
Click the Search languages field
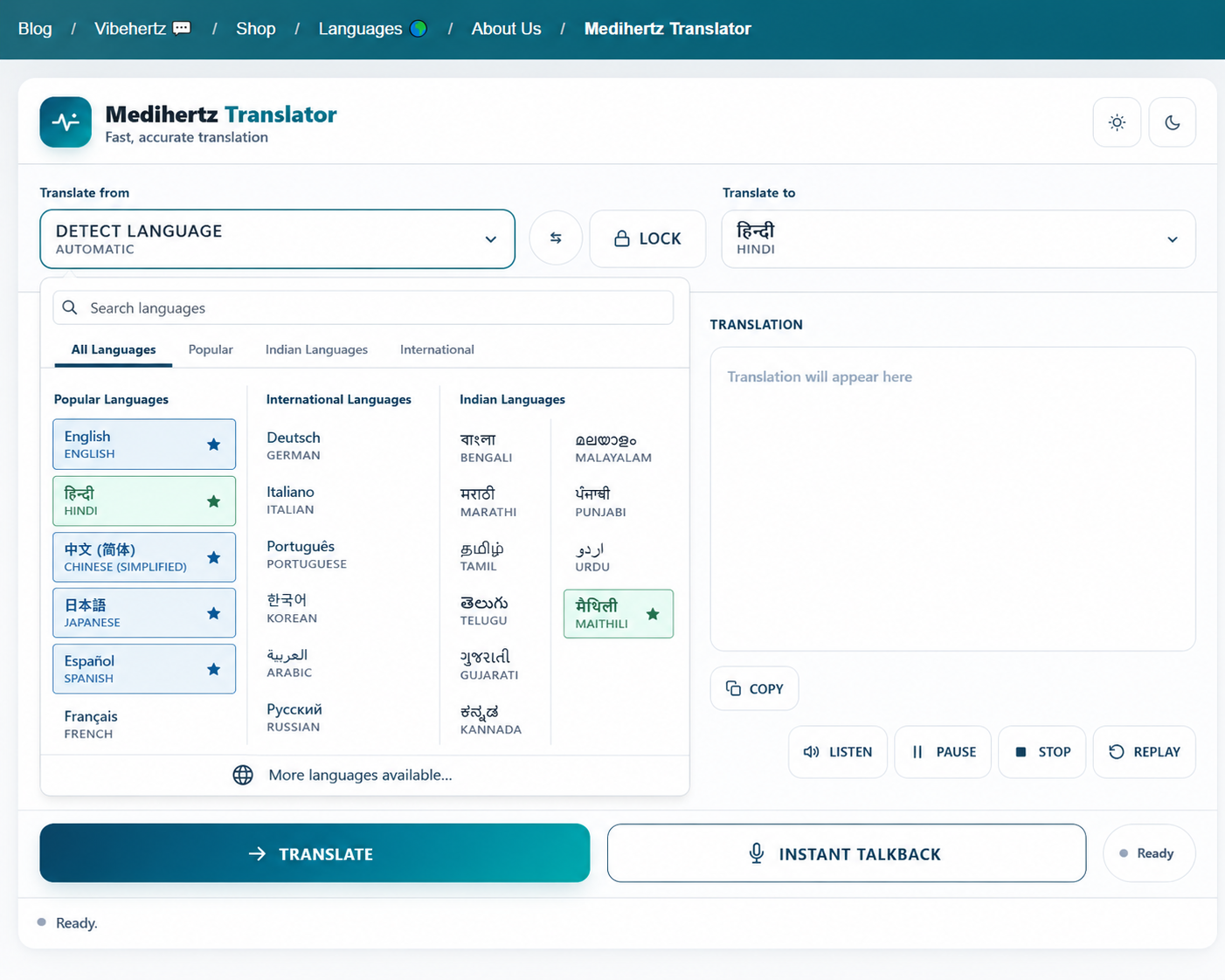pyautogui.click(x=363, y=307)
